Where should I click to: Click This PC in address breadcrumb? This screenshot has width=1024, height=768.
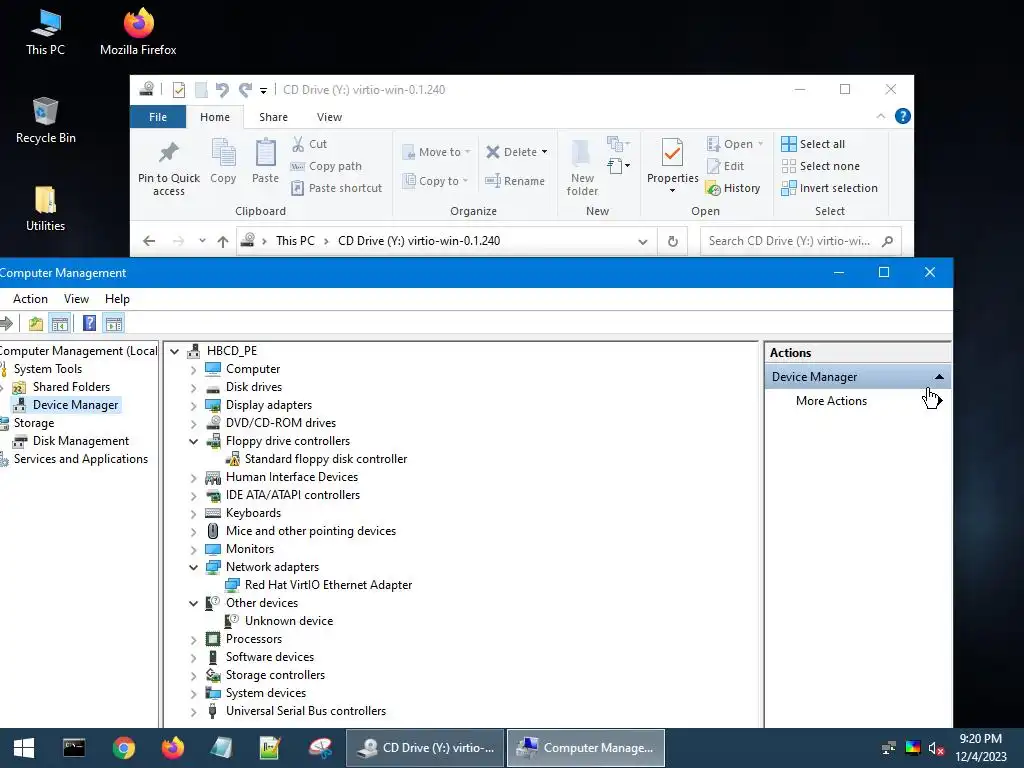(x=295, y=240)
